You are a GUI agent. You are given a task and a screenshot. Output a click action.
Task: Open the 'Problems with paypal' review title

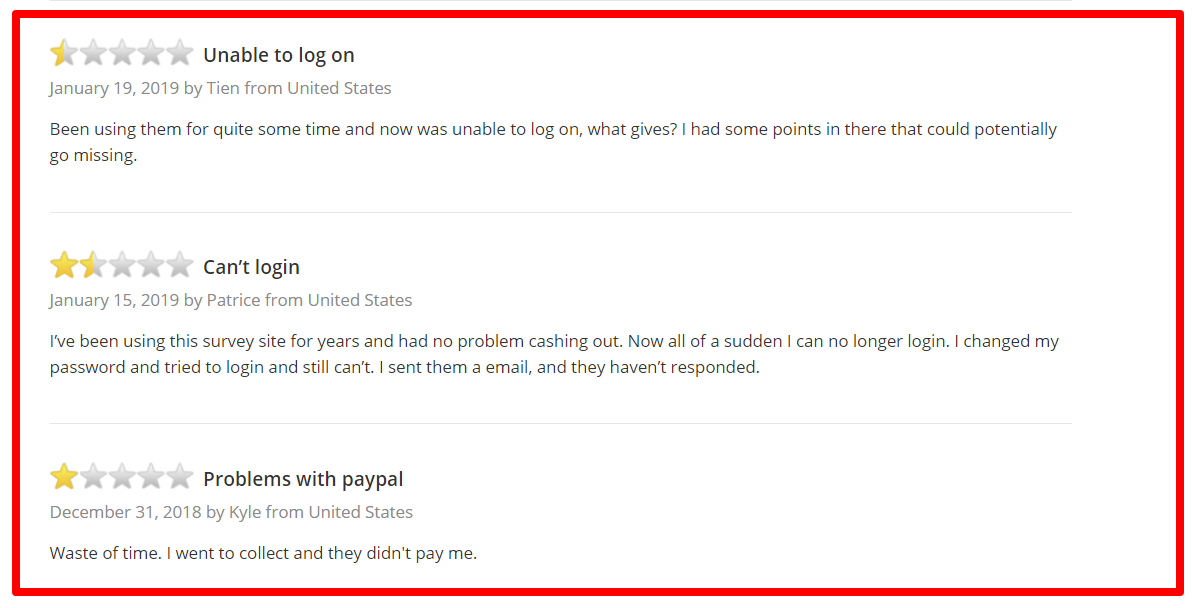(303, 480)
